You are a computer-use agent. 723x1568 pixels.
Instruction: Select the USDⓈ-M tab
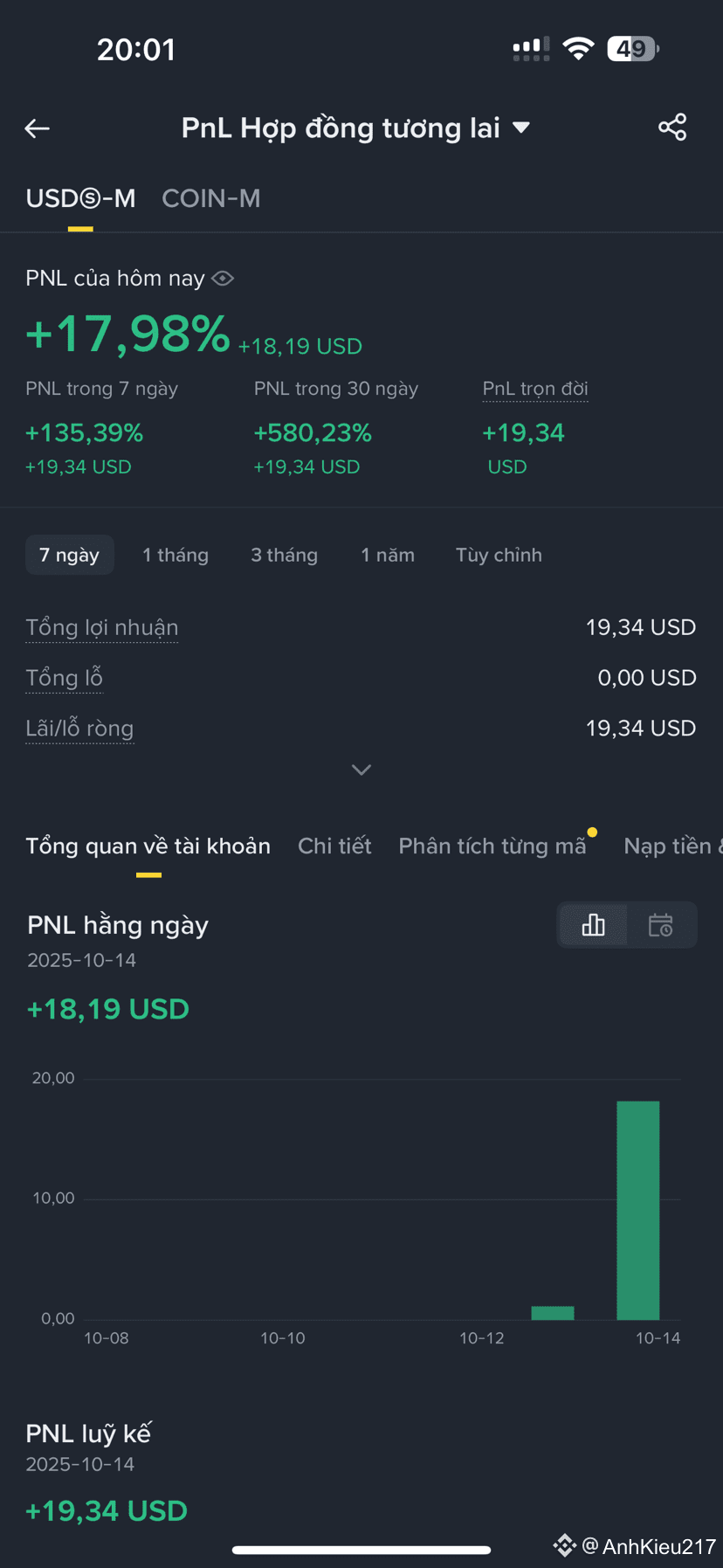click(80, 198)
